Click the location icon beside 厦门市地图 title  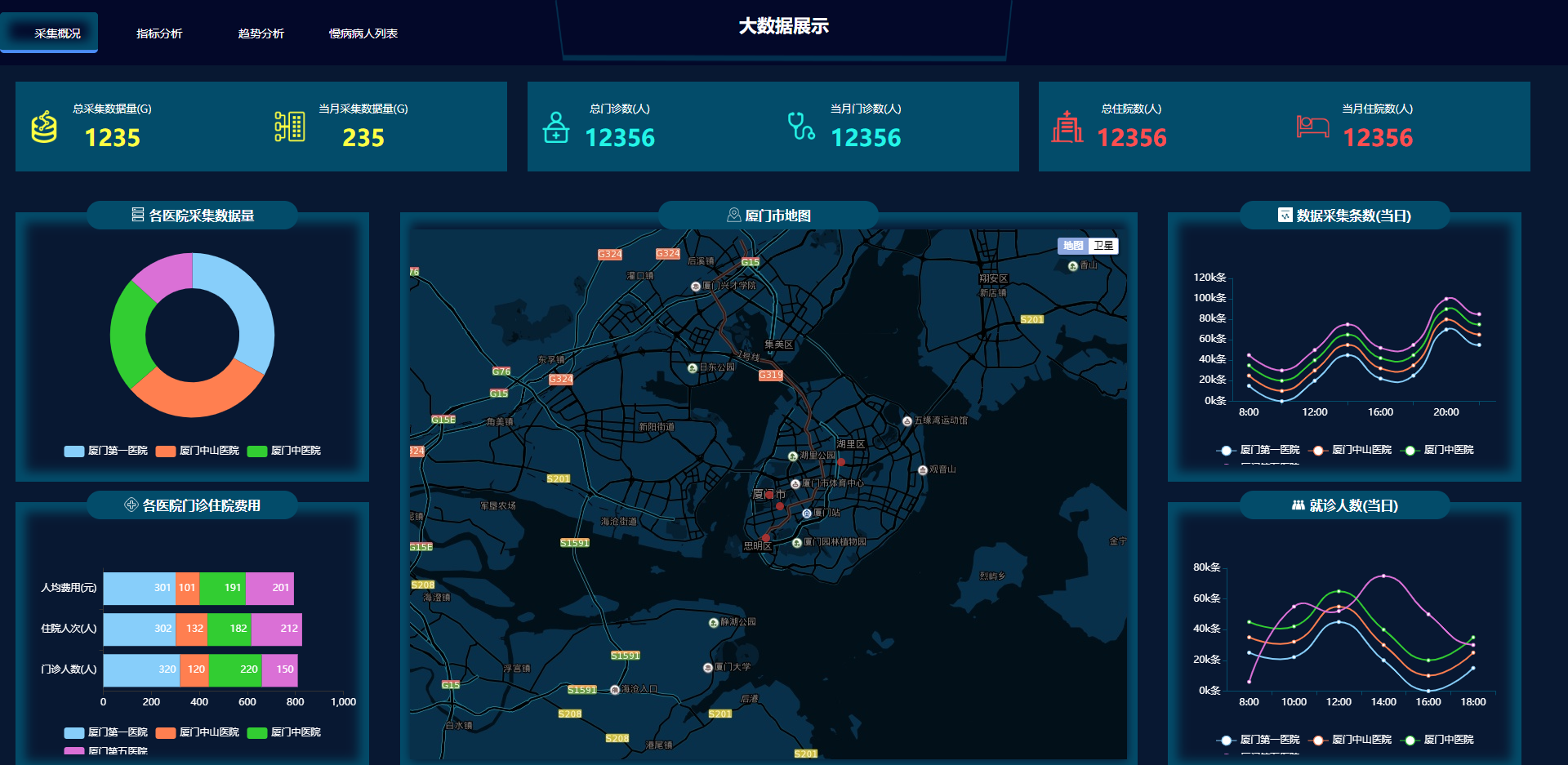coord(733,215)
